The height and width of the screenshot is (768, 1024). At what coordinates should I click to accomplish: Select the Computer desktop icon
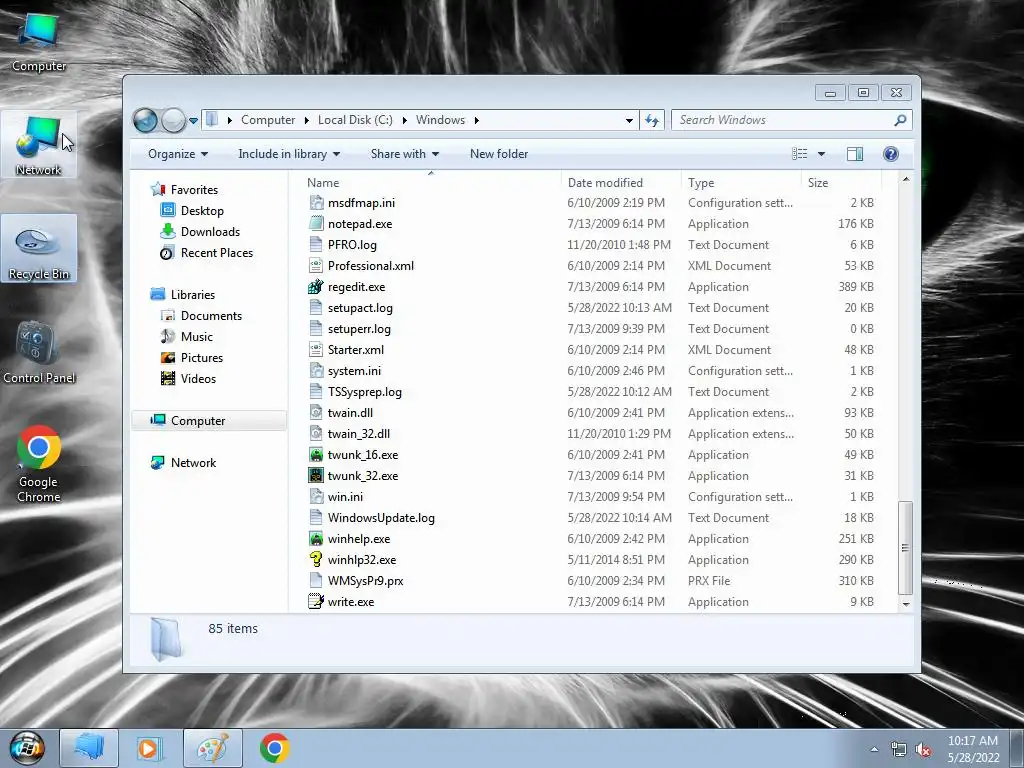39,42
